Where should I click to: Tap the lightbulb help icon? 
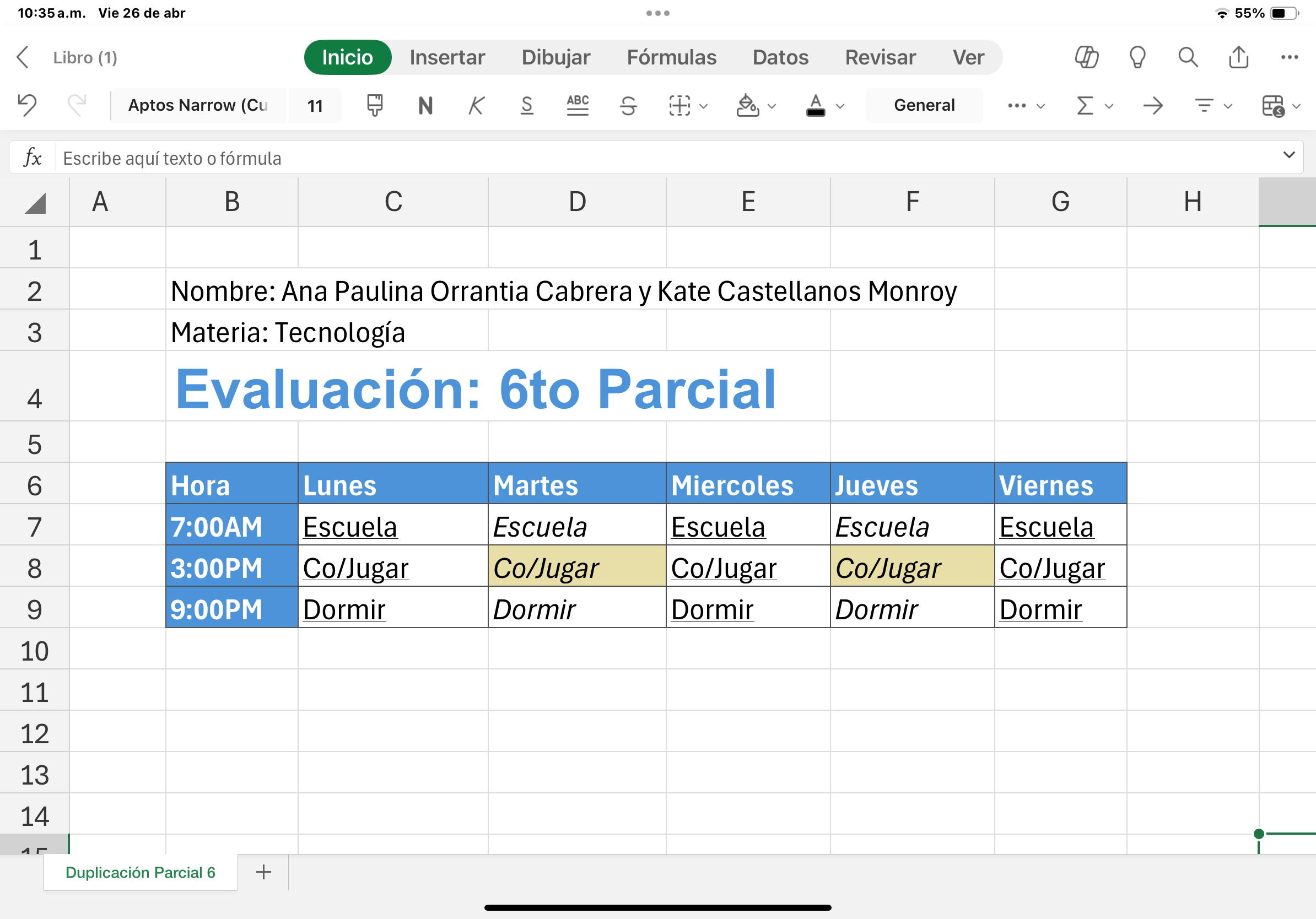[1137, 57]
